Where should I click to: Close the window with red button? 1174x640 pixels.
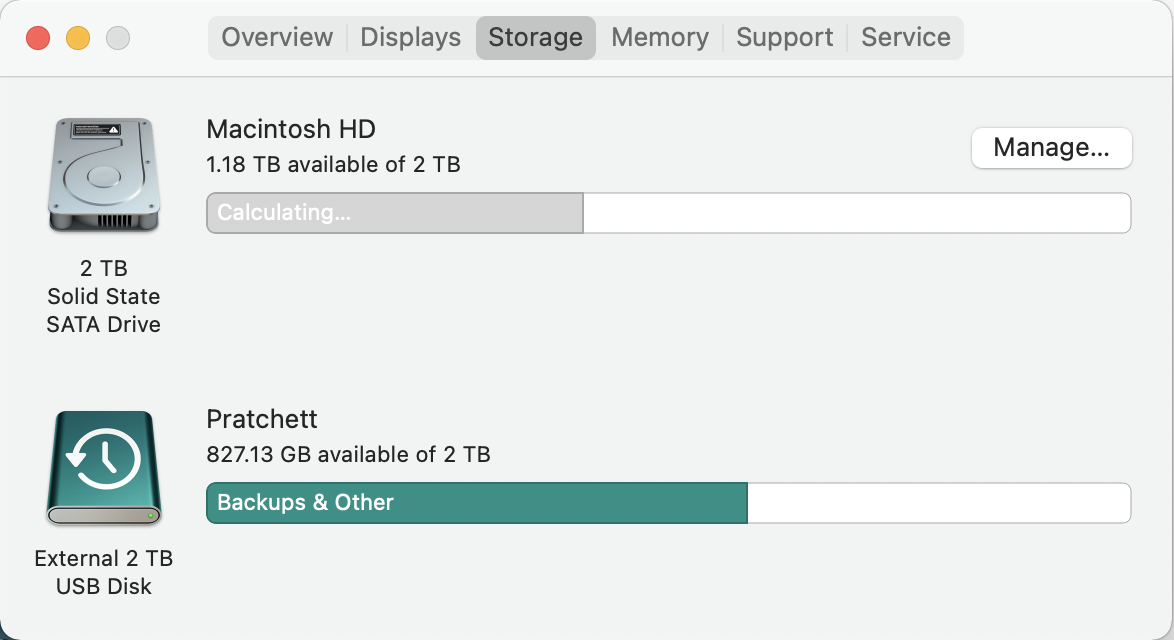(38, 39)
